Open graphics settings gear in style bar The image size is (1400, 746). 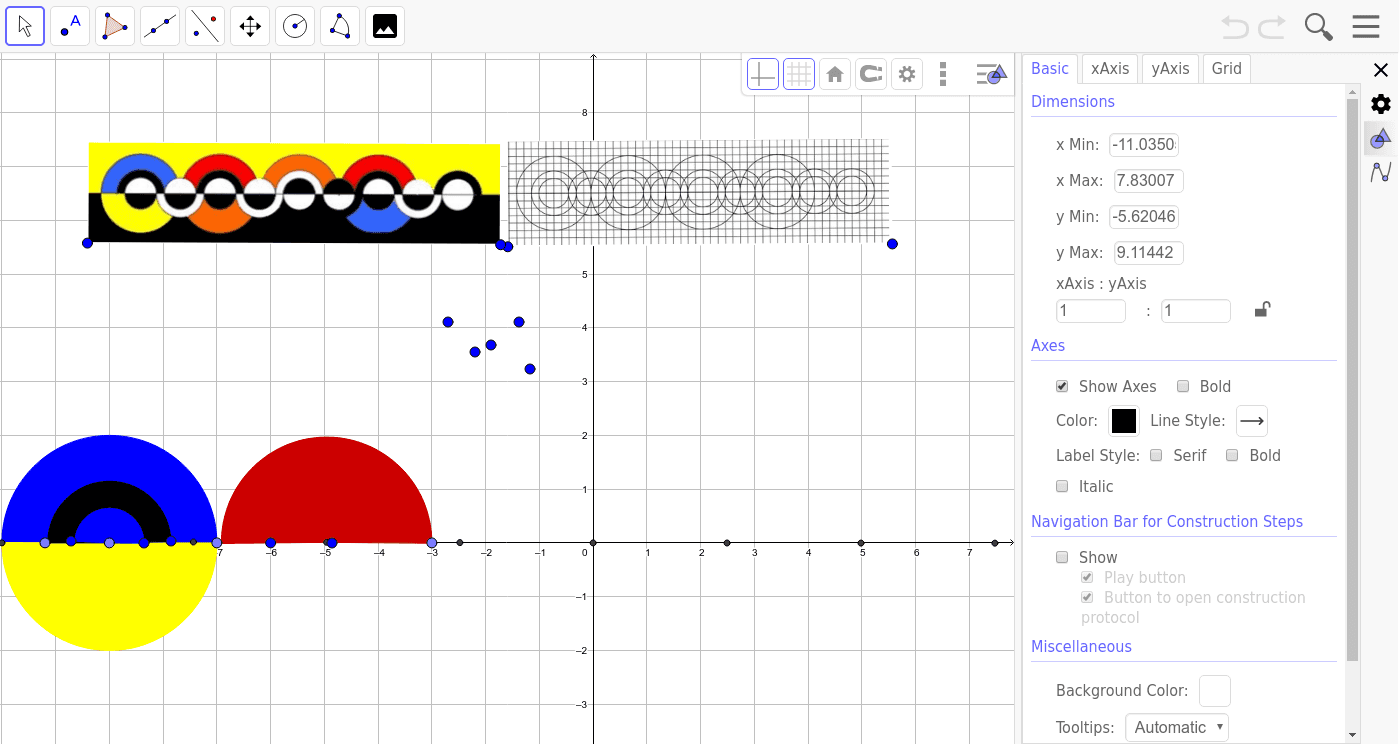click(x=907, y=74)
